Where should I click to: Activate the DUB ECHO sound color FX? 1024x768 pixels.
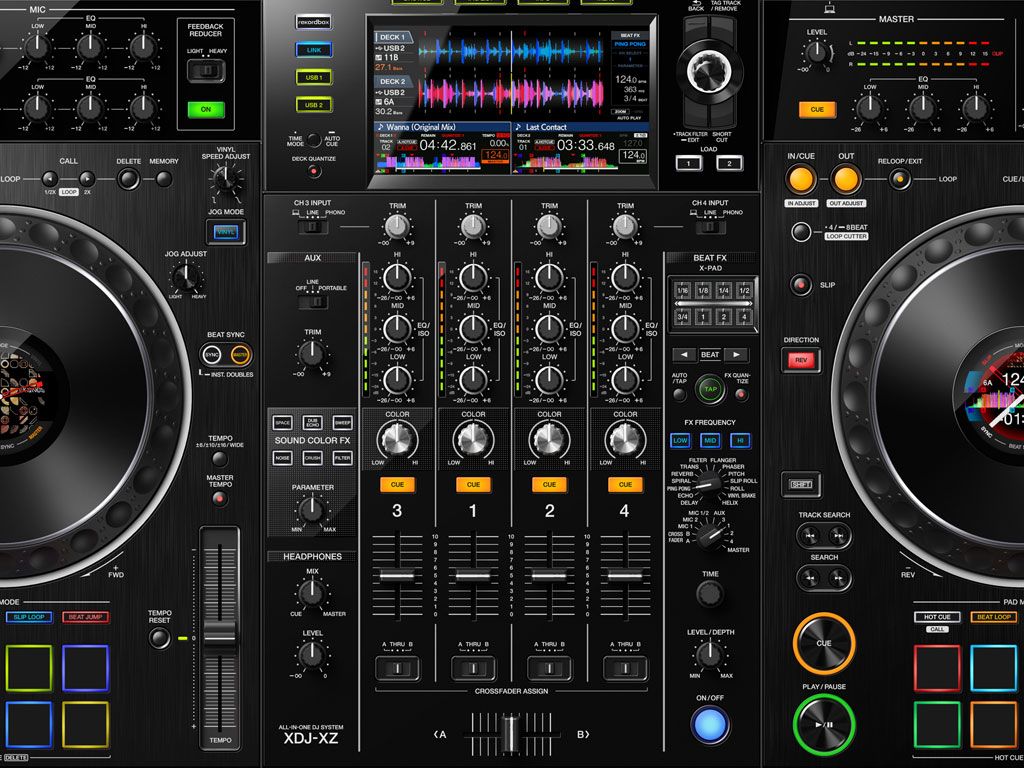313,423
